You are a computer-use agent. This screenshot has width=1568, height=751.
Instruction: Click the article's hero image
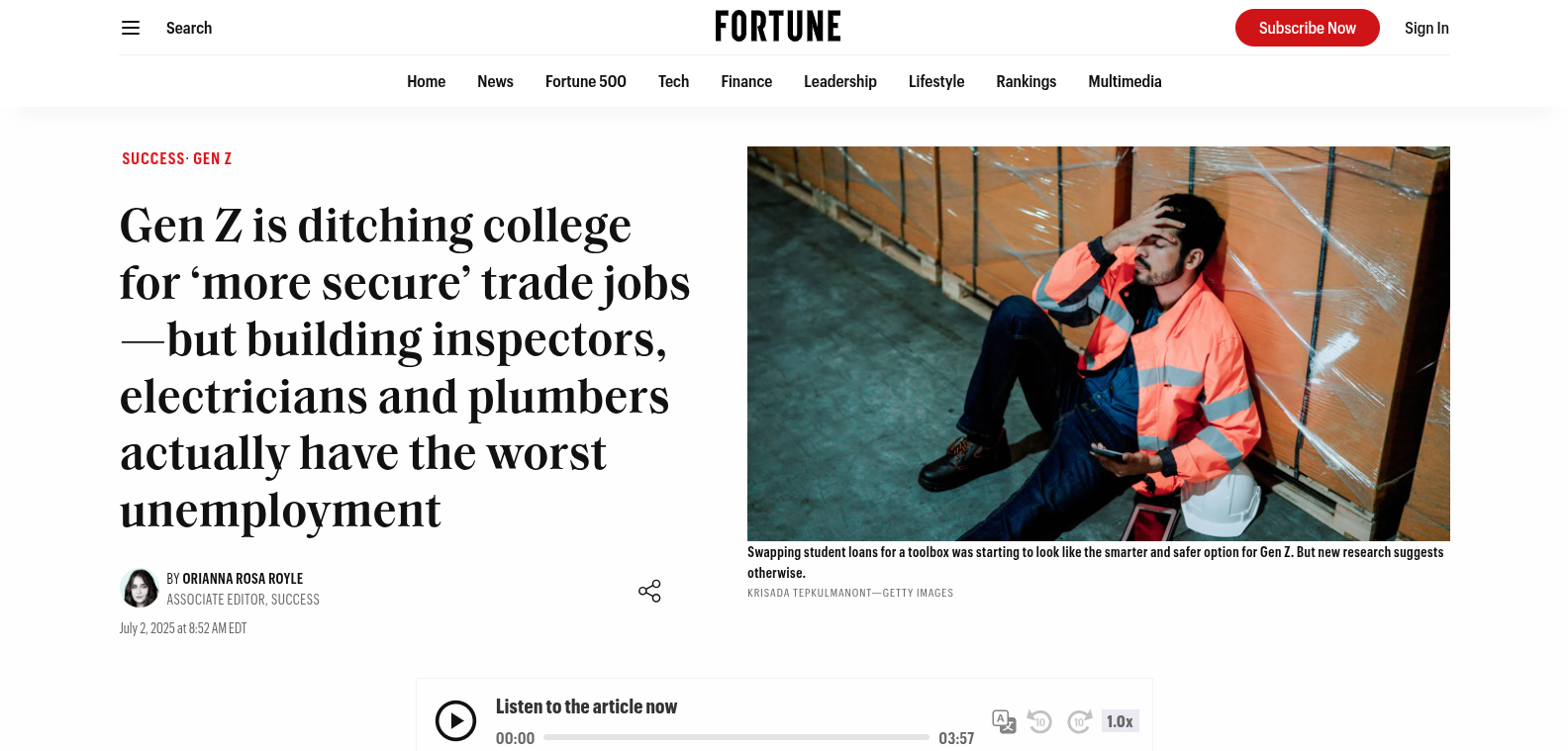pos(1098,342)
